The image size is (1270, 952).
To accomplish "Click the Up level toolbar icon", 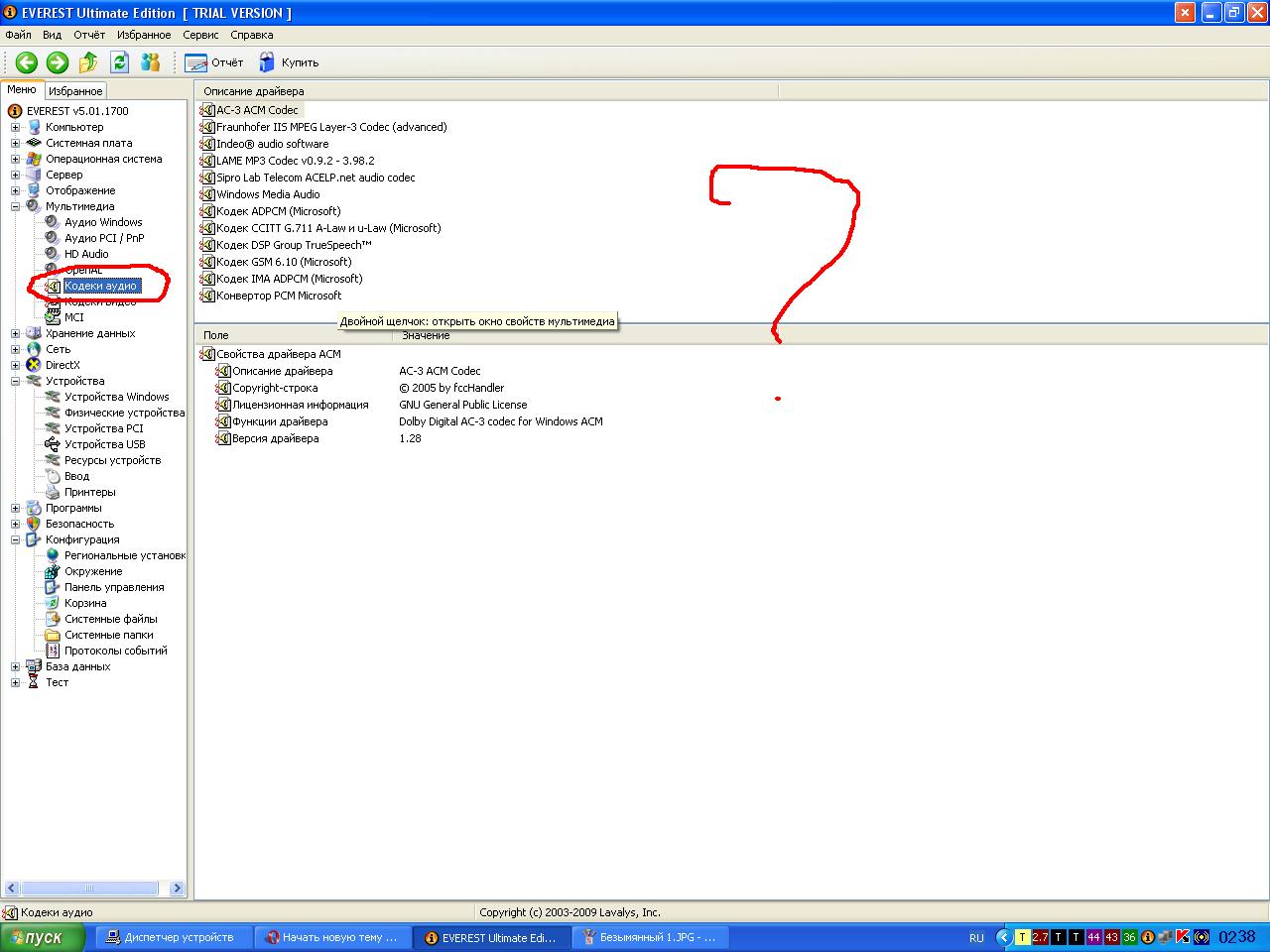I will pos(88,62).
